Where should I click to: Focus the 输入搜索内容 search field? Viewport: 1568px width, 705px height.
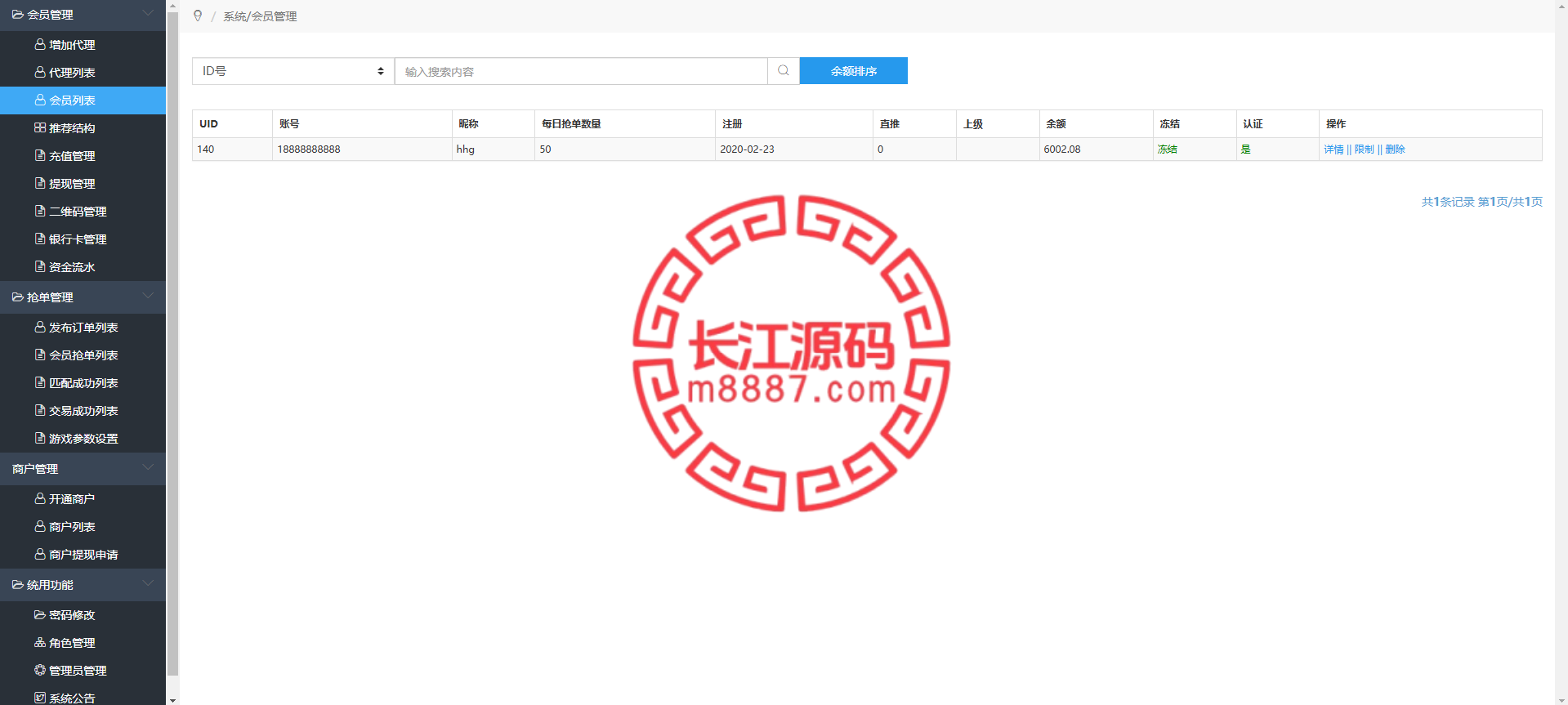581,71
